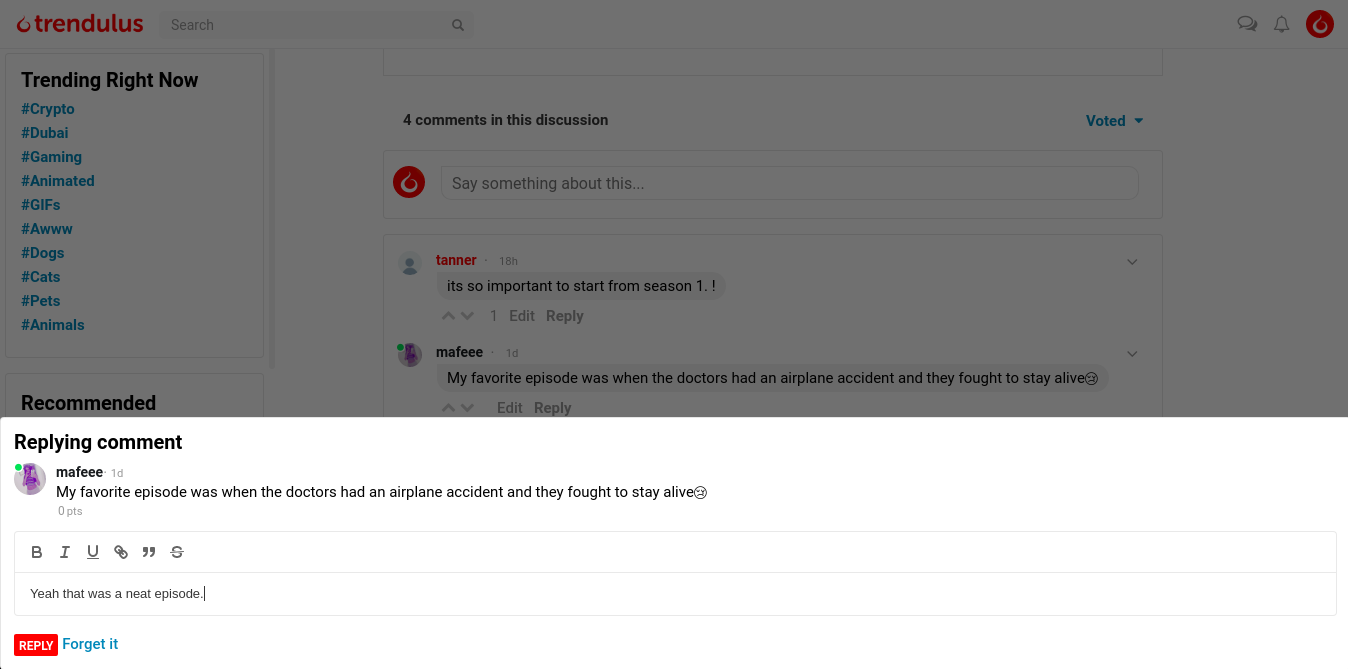
Task: Click the vote count '1' on tanner's comment
Action: [494, 316]
